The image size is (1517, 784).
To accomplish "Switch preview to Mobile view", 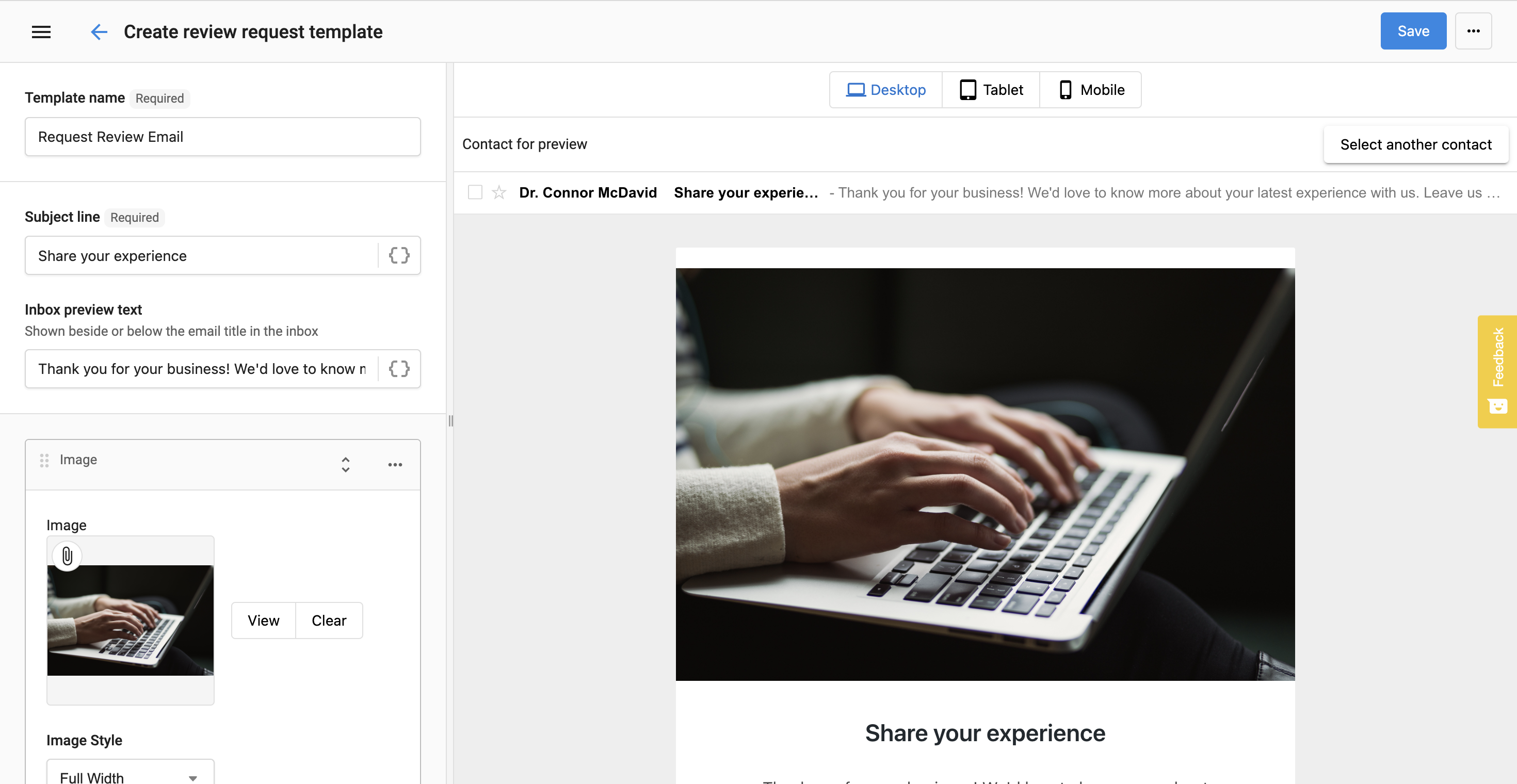I will tap(1091, 90).
